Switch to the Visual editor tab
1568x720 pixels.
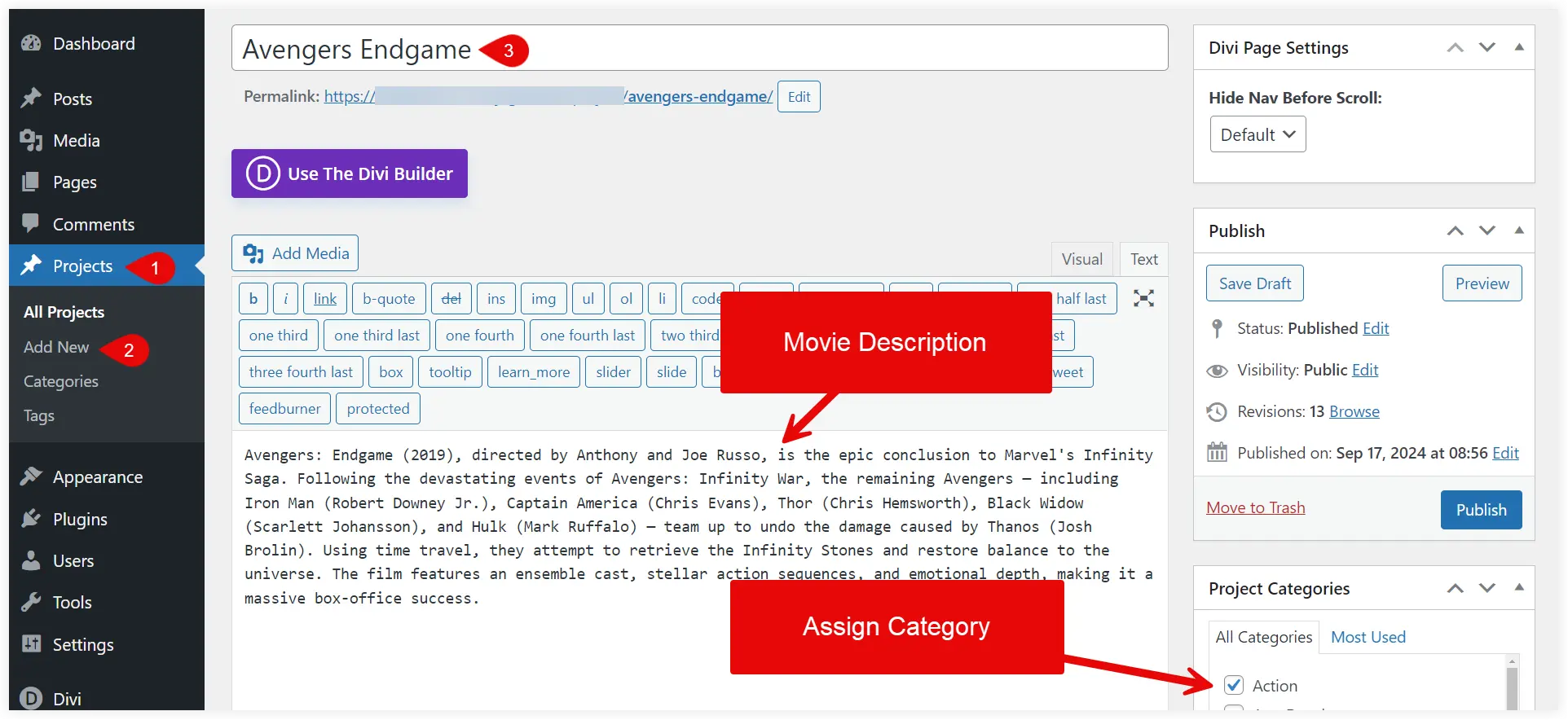point(1081,259)
